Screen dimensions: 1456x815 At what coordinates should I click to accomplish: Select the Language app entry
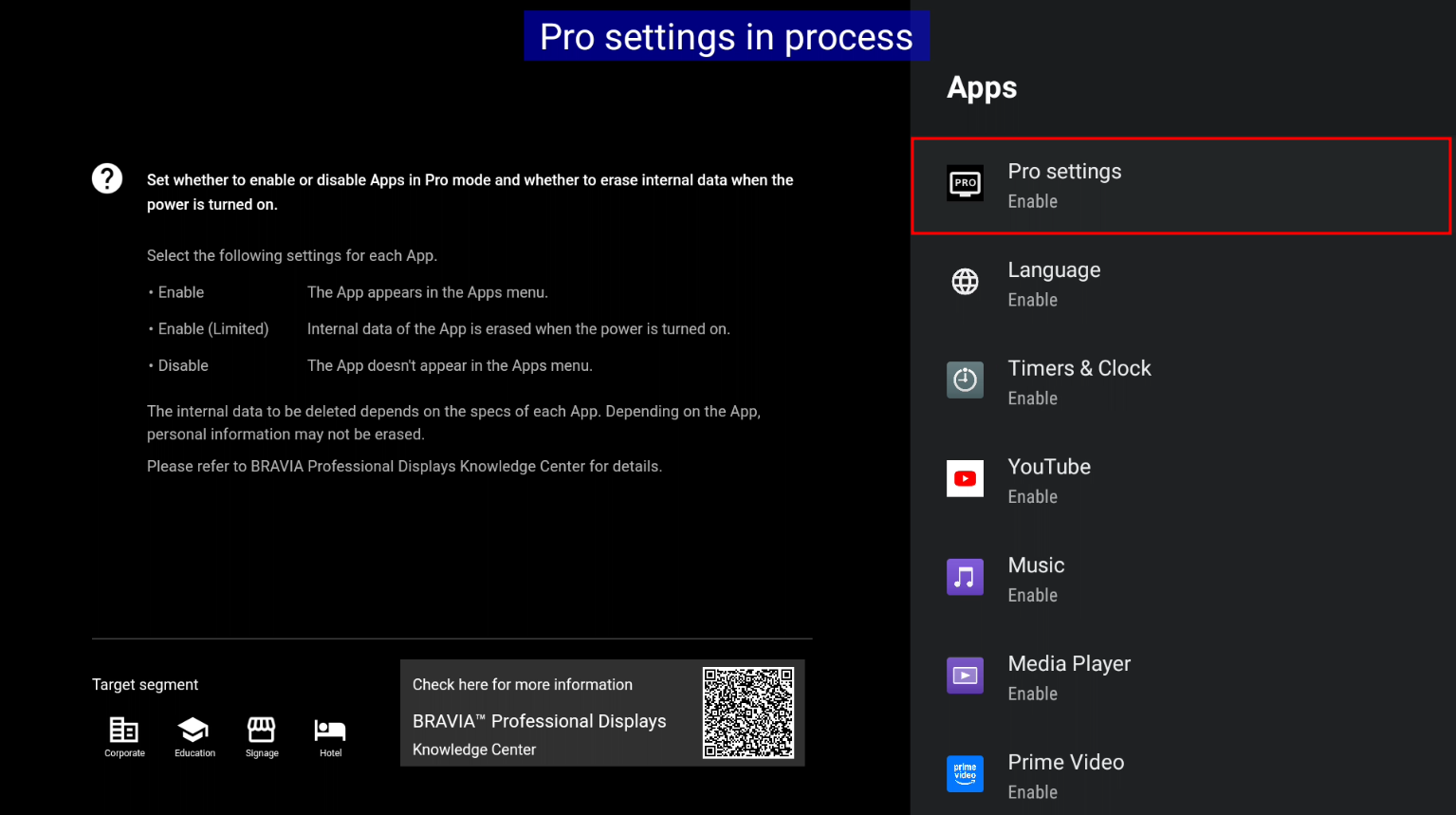click(1181, 284)
